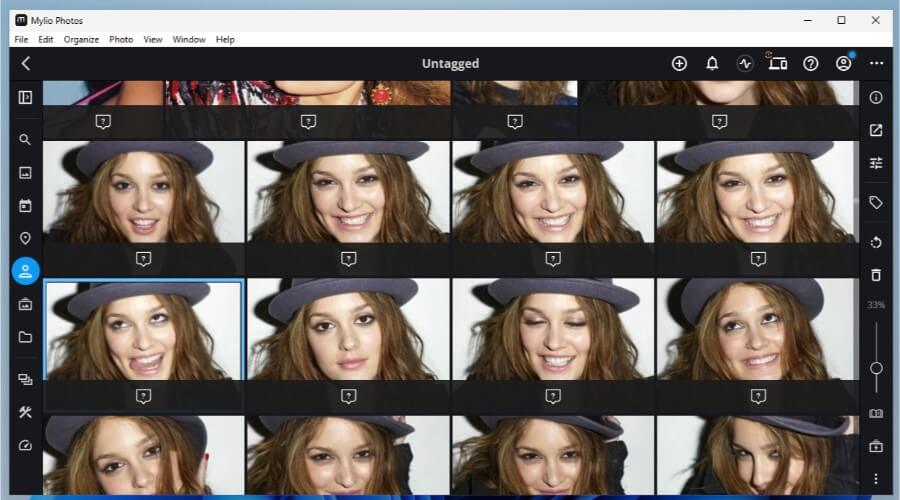Viewport: 900px width, 500px height.
Task: Click the trash delete icon
Action: pyautogui.click(x=876, y=275)
